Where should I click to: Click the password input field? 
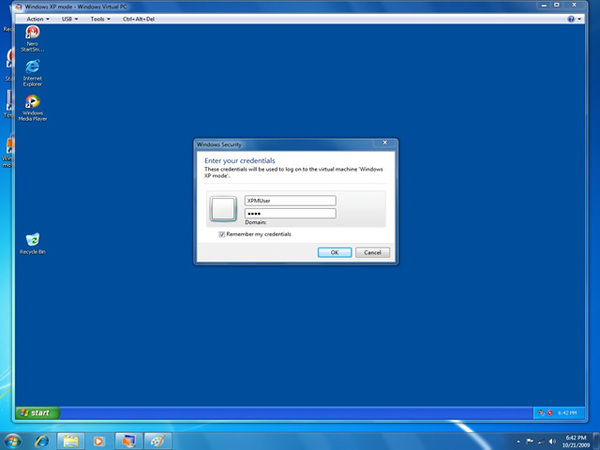pos(290,214)
